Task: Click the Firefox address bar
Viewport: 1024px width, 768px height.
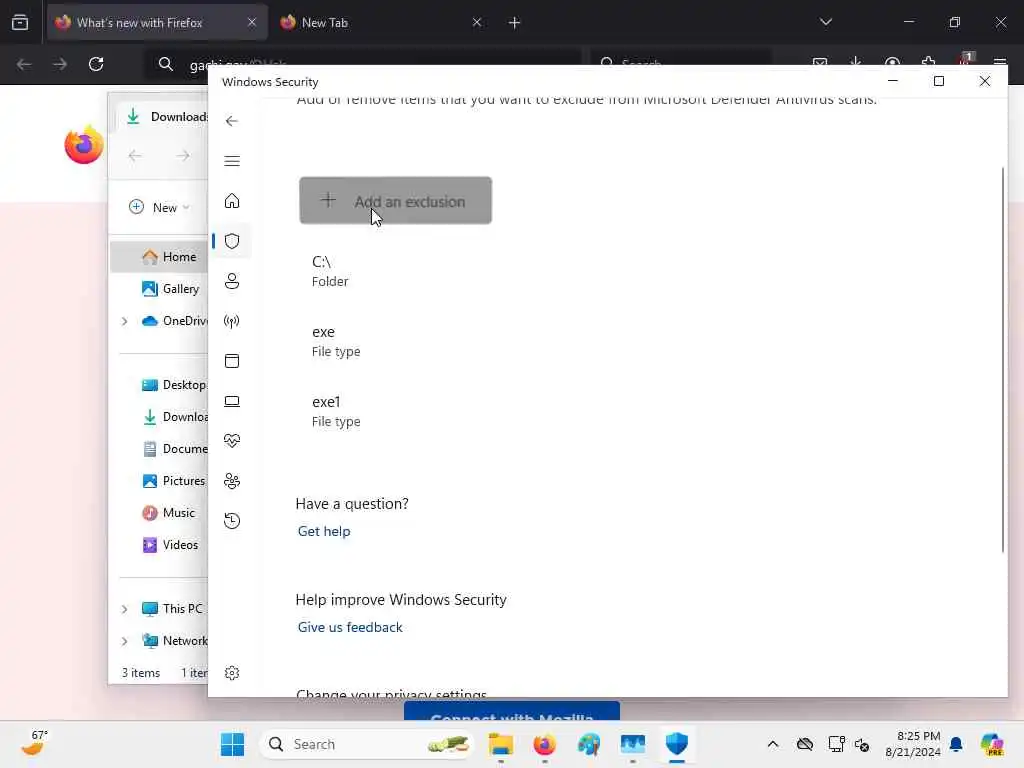Action: pyautogui.click(x=362, y=64)
